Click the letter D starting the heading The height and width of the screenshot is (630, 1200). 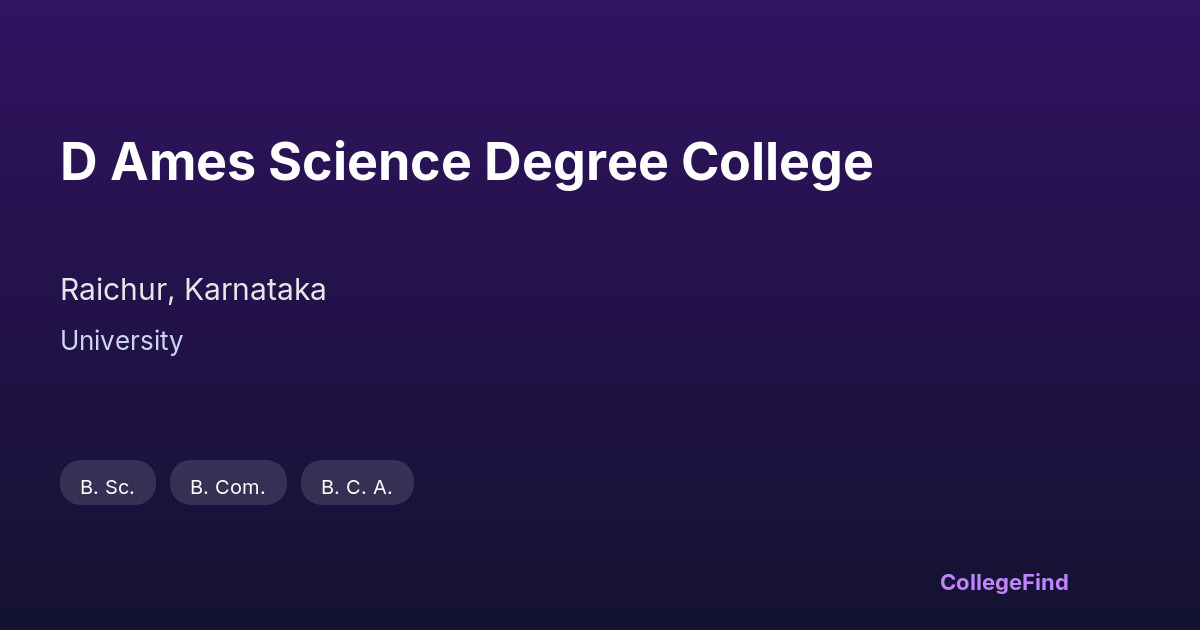click(78, 162)
